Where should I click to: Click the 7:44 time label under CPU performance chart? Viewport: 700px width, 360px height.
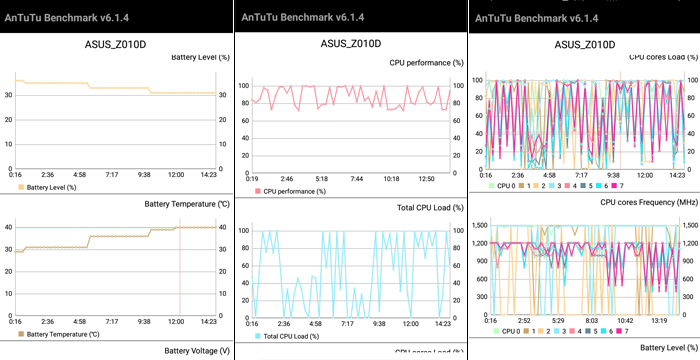click(357, 179)
